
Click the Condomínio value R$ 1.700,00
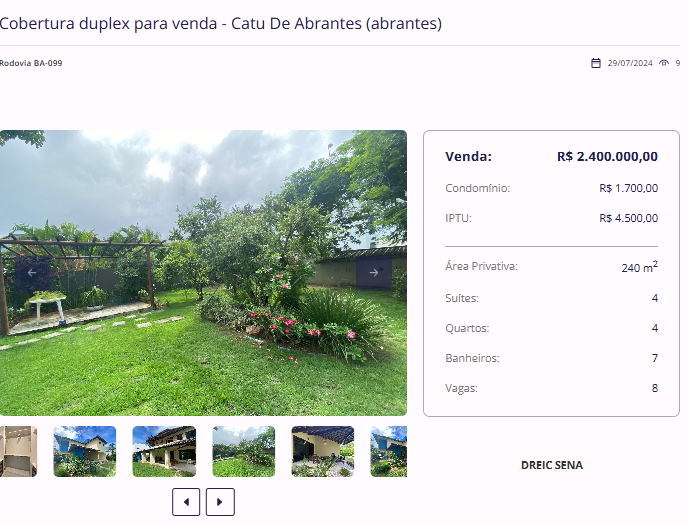pyautogui.click(x=628, y=188)
